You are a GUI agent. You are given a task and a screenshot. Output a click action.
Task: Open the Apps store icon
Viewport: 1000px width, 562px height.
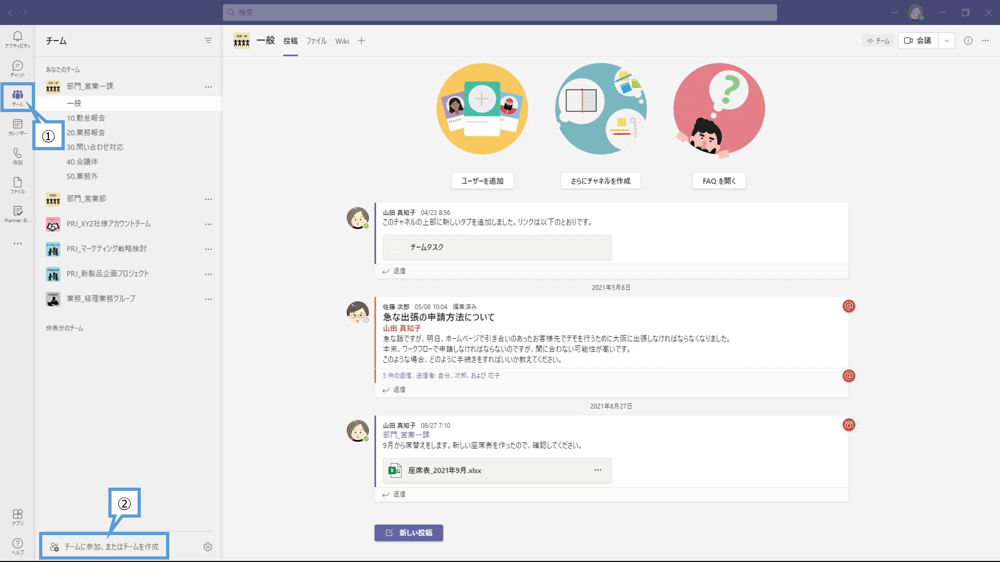pos(17,517)
